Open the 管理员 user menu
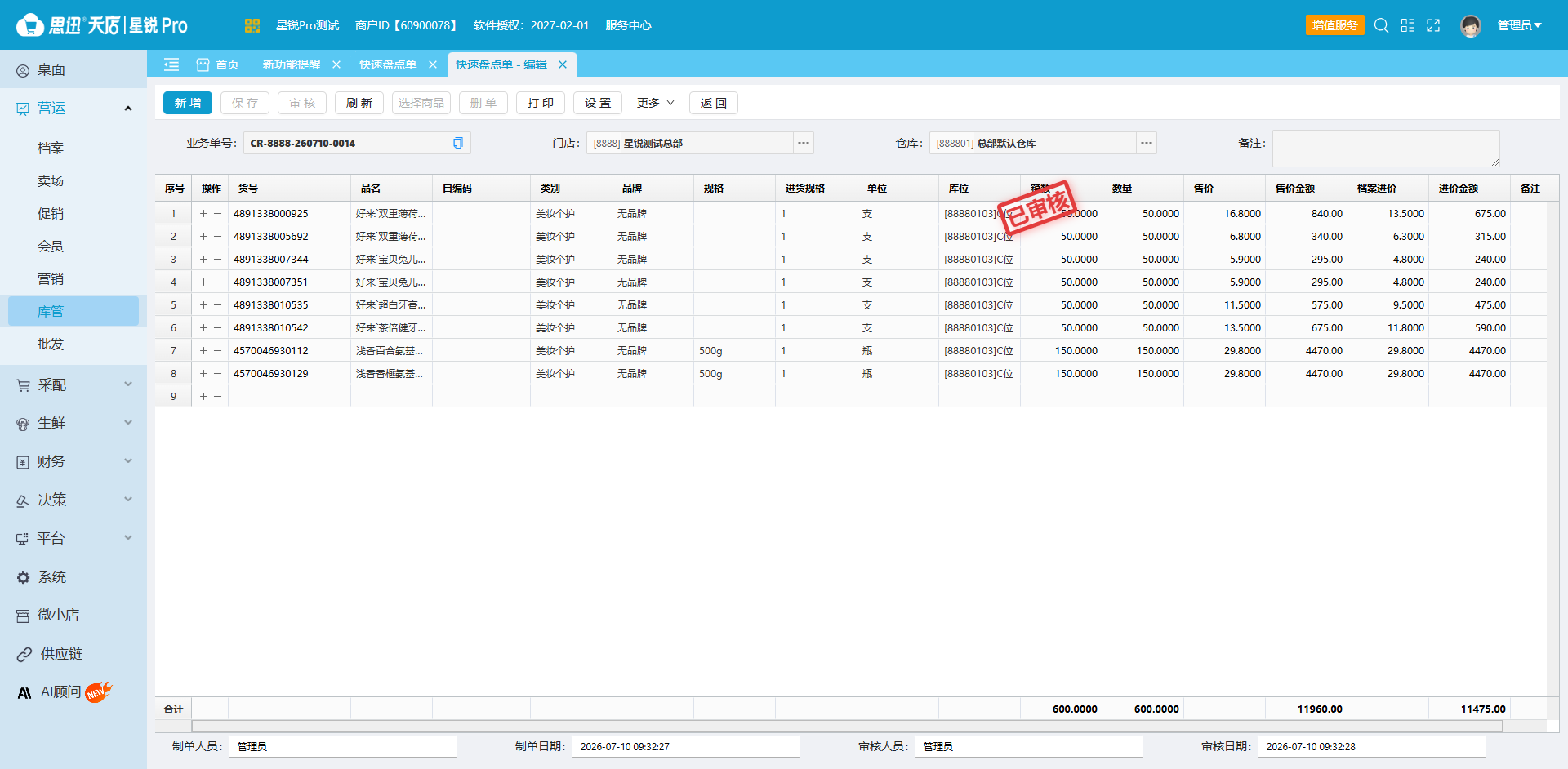This screenshot has width=1568, height=769. [x=1519, y=25]
